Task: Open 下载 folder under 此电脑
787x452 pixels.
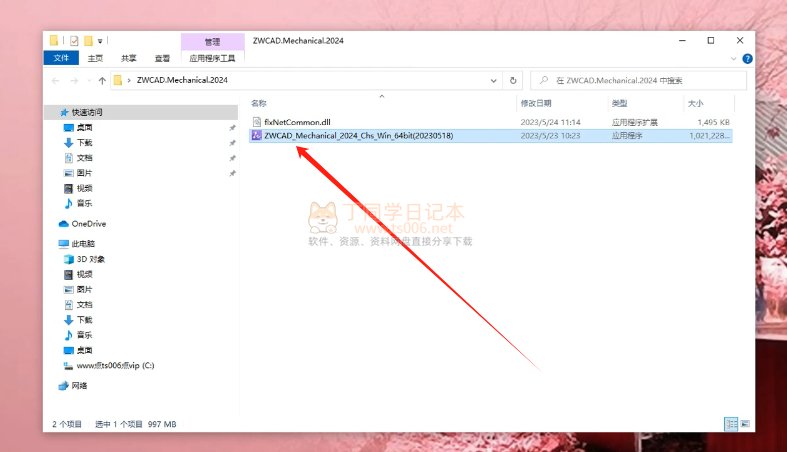Action: pos(84,320)
